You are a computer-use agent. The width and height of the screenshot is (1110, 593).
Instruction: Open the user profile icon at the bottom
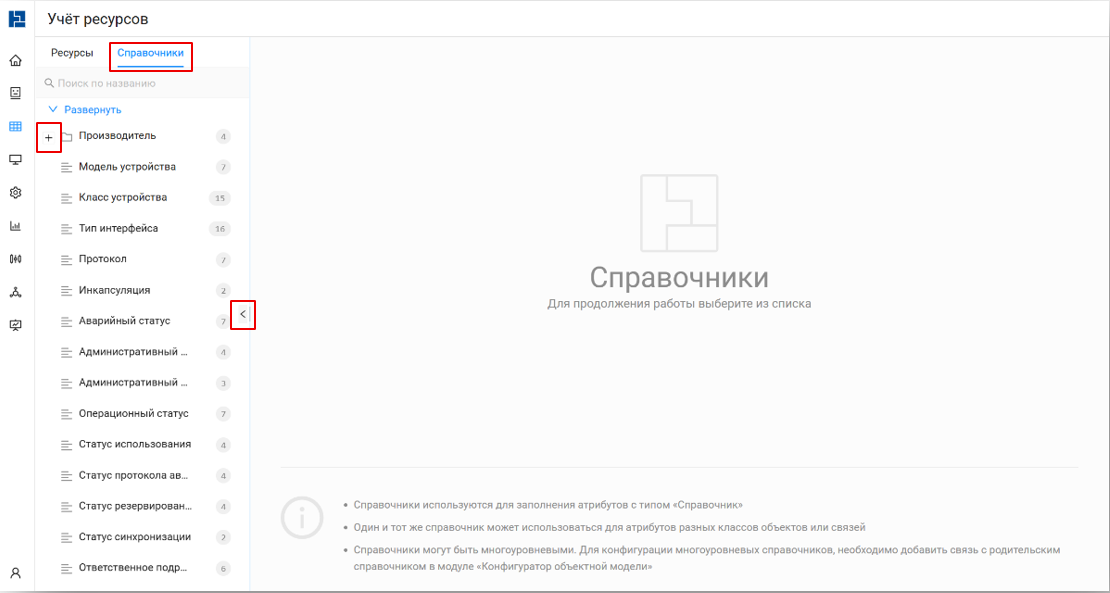15,573
